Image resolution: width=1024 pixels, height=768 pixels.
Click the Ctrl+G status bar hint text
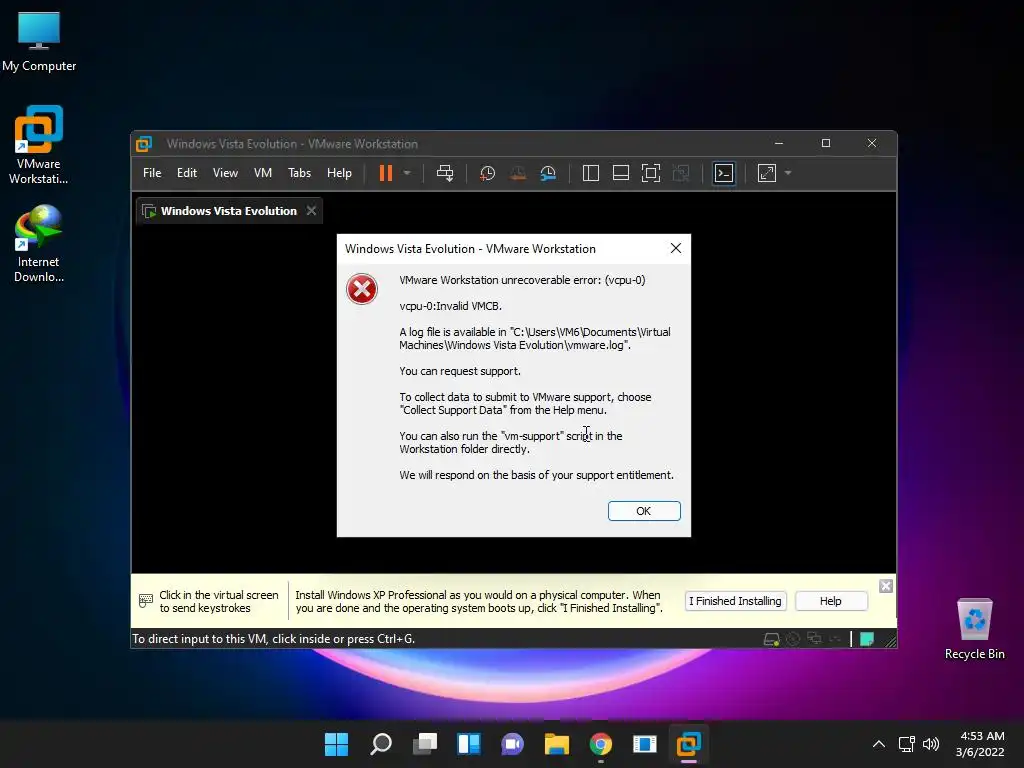tap(273, 639)
